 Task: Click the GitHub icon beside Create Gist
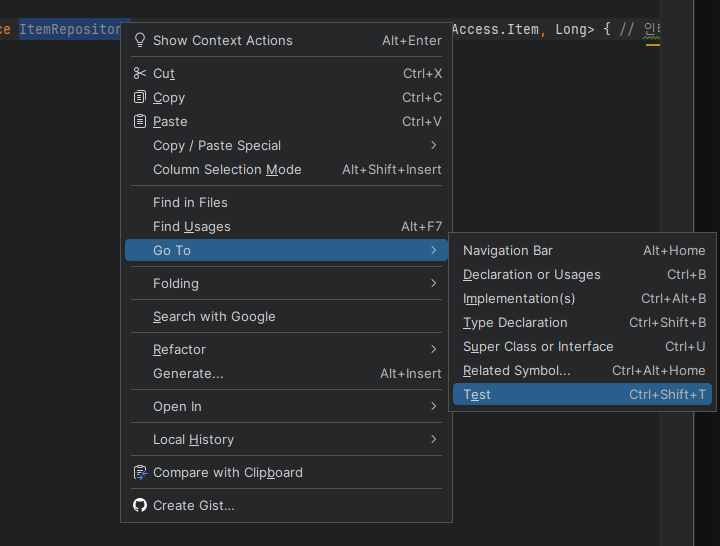coord(140,505)
